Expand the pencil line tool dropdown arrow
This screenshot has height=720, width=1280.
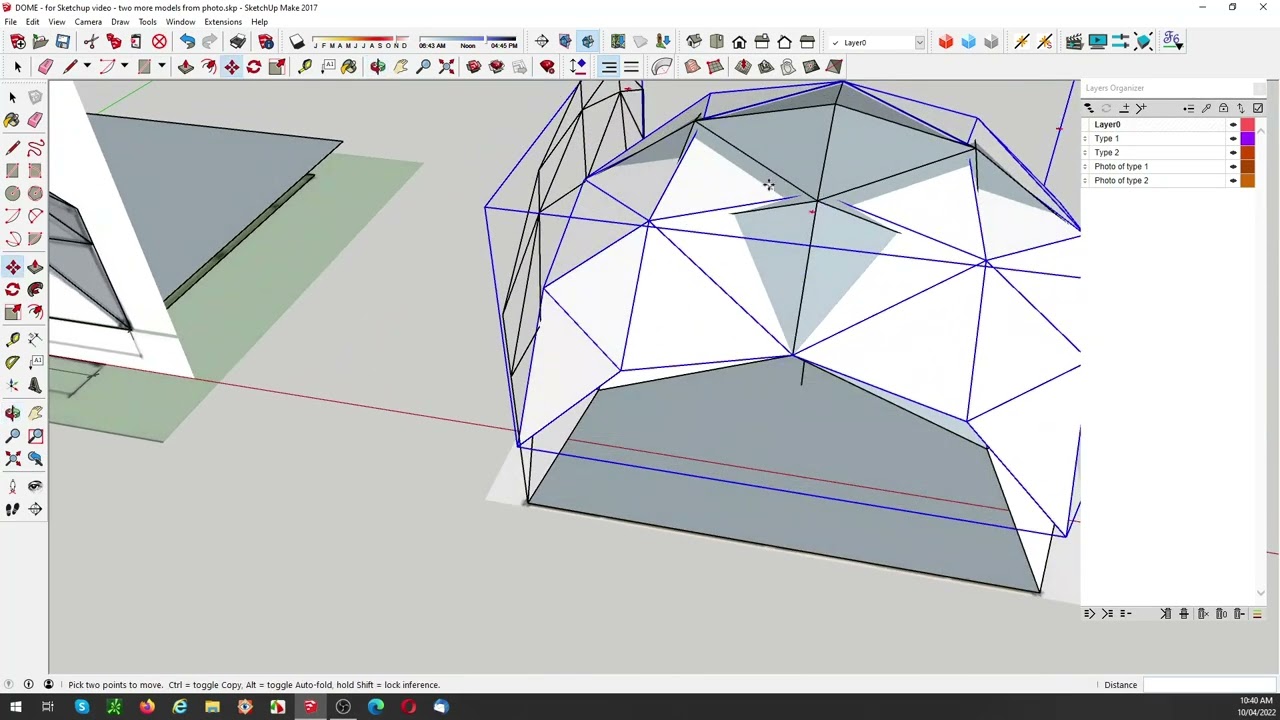pyautogui.click(x=87, y=67)
